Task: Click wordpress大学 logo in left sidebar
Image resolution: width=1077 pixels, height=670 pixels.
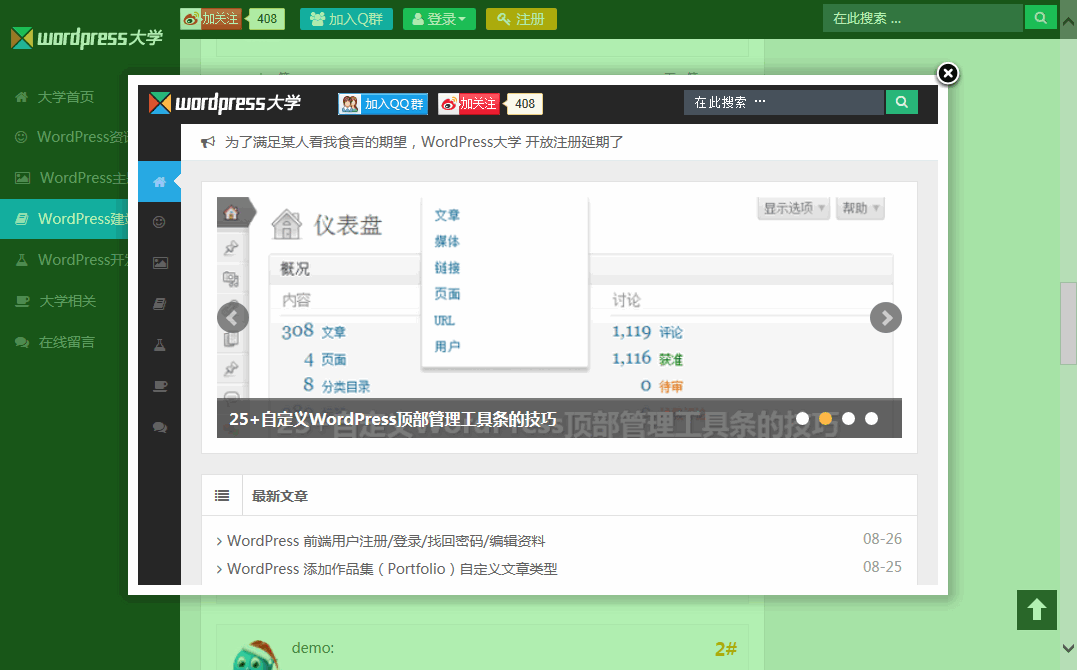Action: tap(87, 37)
